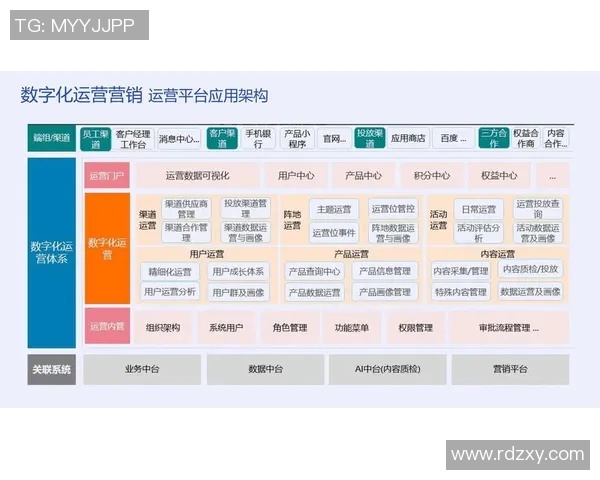Select the 运营数据可视化 box
This screenshot has width=600, height=480.
[197, 175]
